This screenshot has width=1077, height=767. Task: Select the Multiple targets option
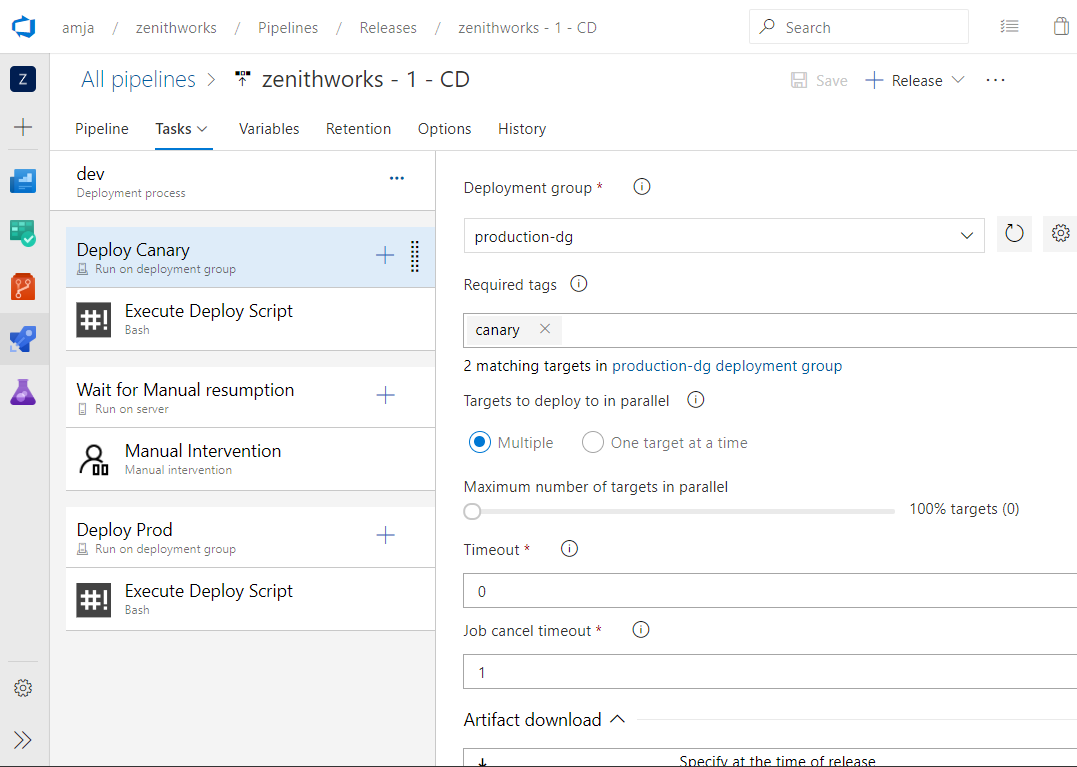[482, 442]
